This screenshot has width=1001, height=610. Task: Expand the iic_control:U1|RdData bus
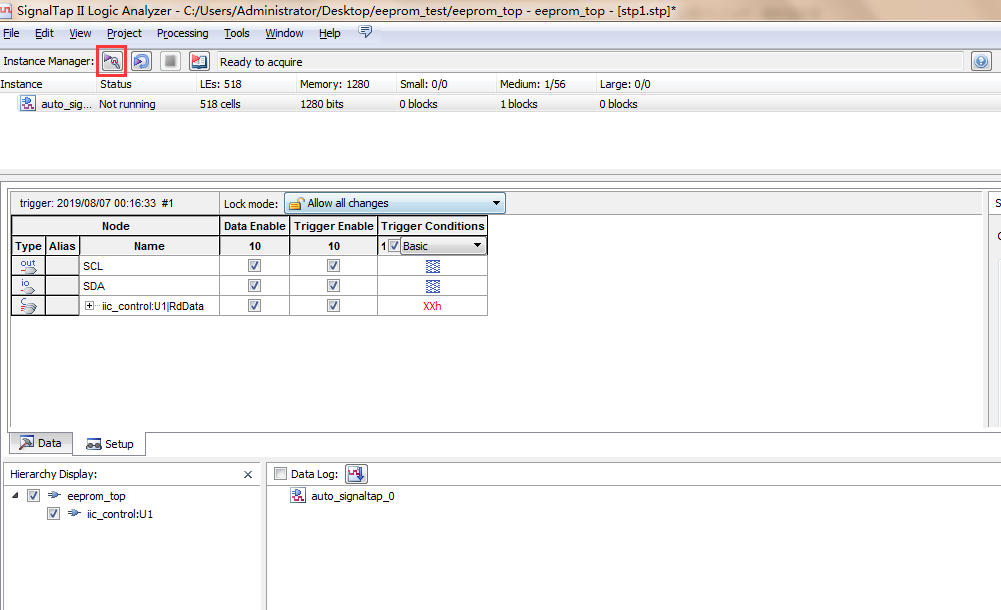tap(89, 306)
